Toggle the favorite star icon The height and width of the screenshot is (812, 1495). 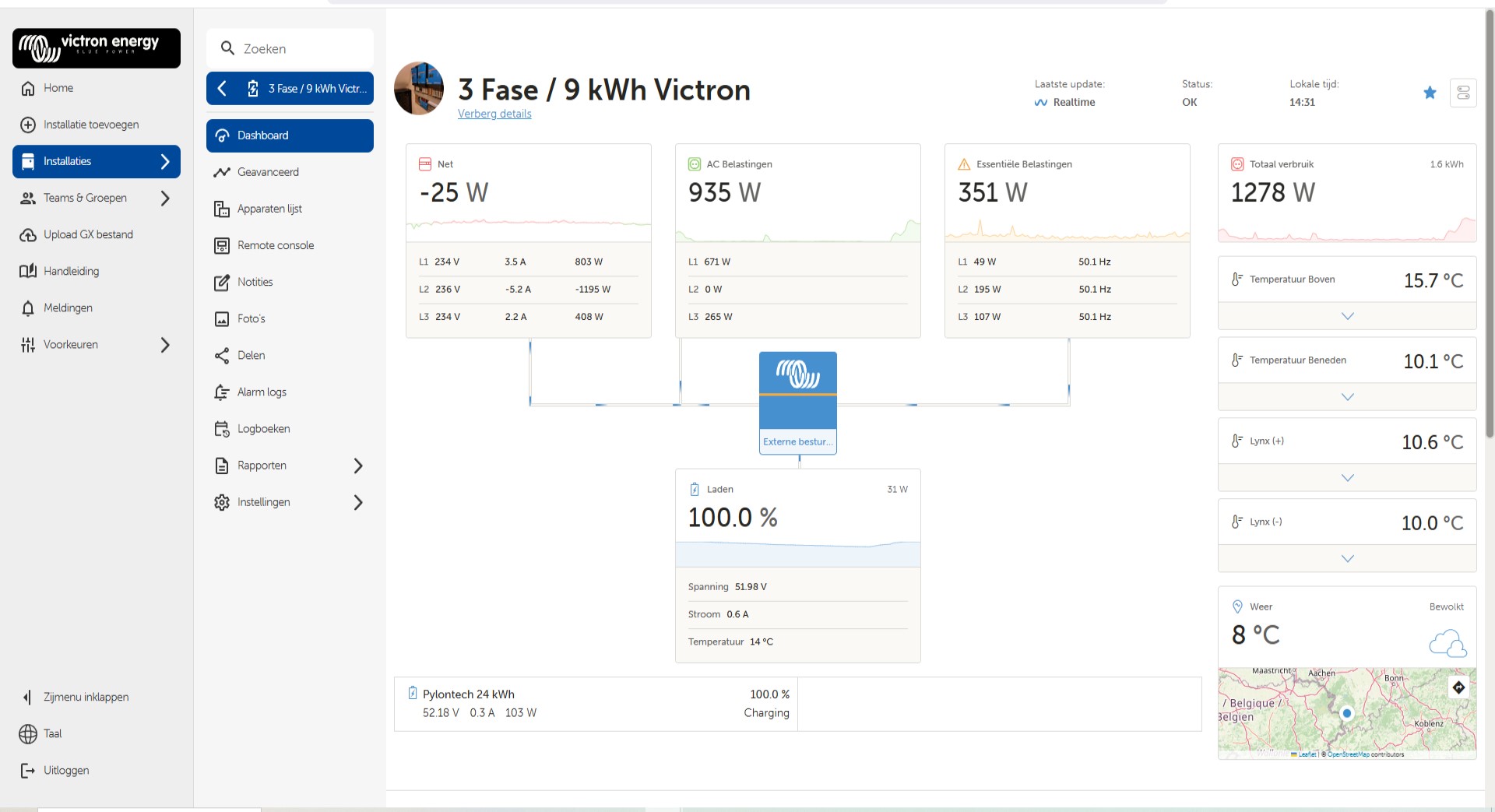click(1430, 93)
